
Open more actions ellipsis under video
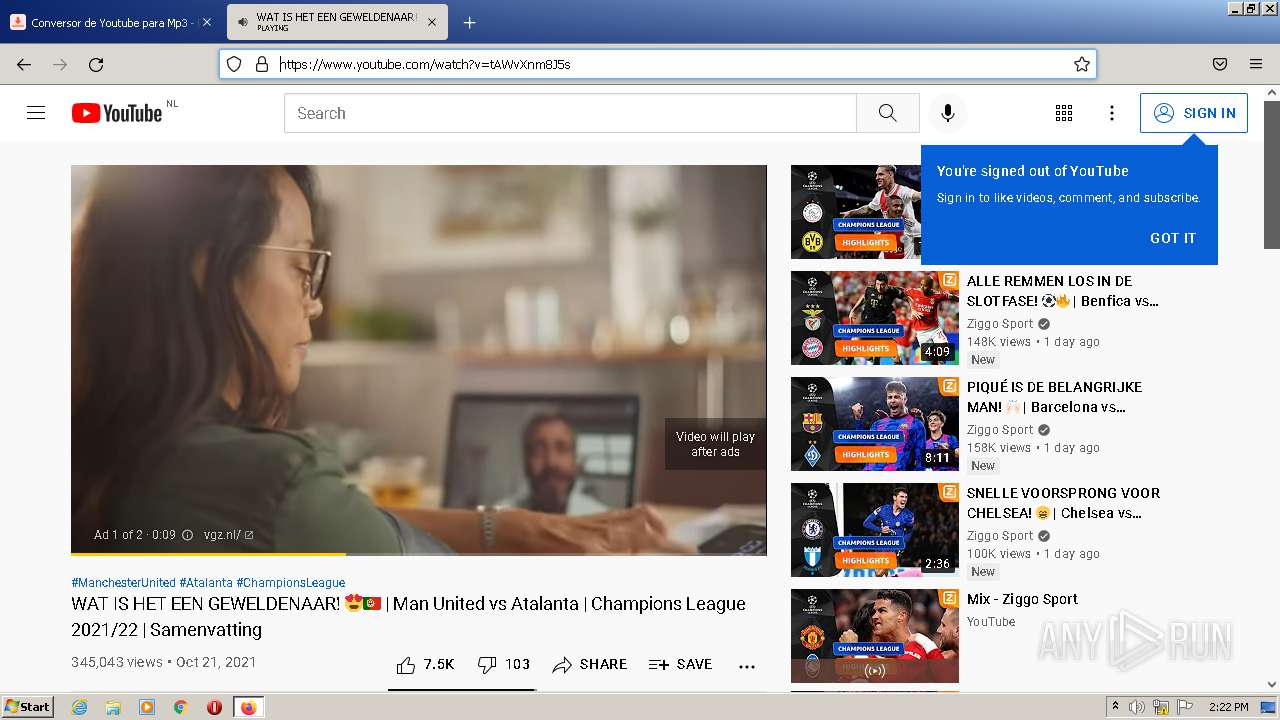pyautogui.click(x=747, y=666)
